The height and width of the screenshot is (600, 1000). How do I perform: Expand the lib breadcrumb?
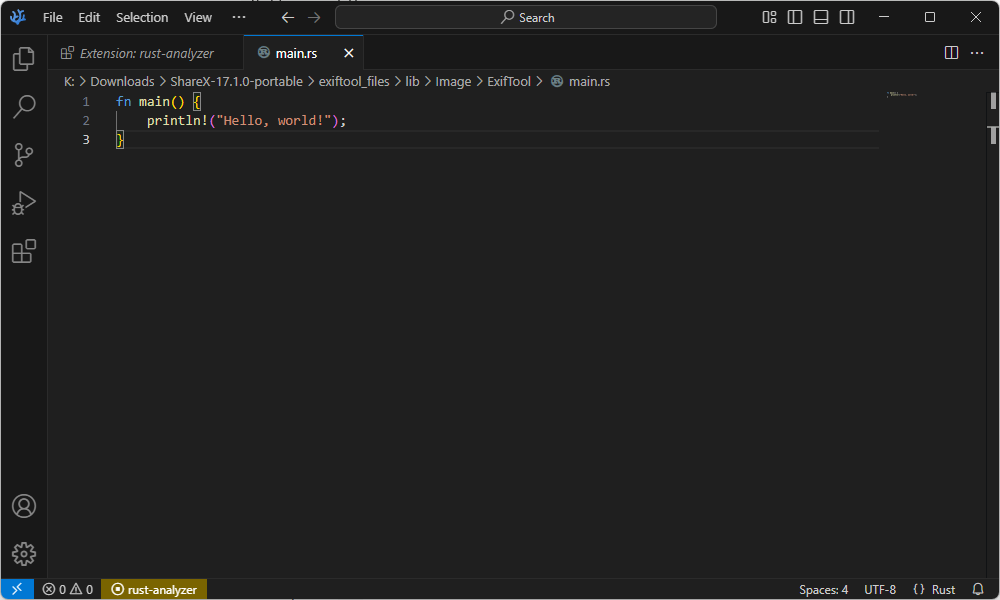pos(412,82)
